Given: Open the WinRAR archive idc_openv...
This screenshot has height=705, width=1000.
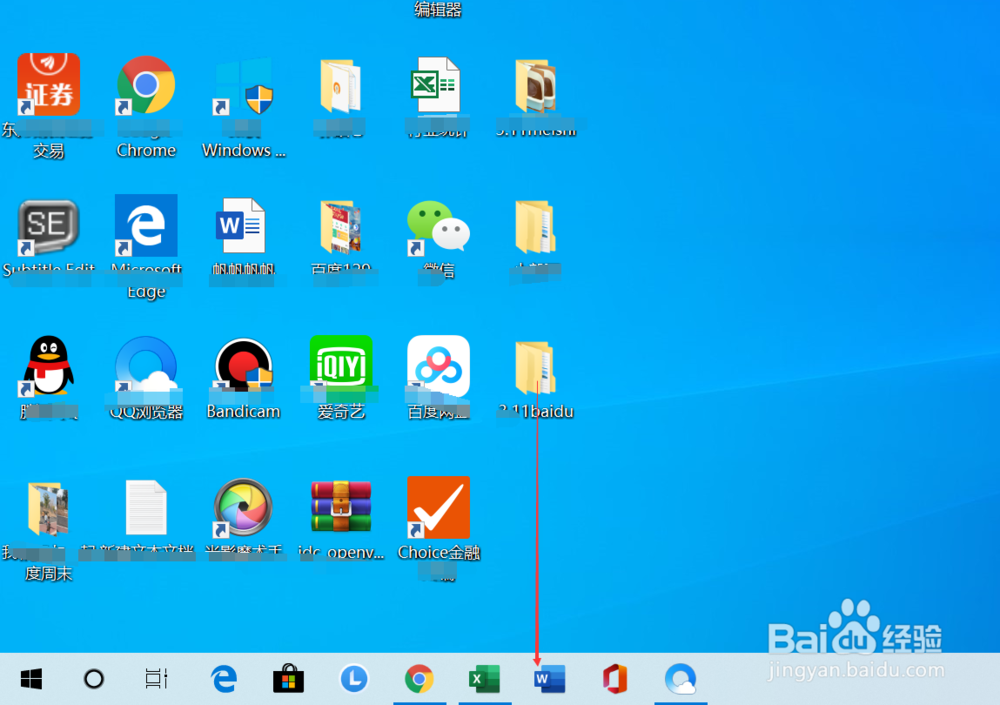Looking at the screenshot, I should (x=341, y=507).
